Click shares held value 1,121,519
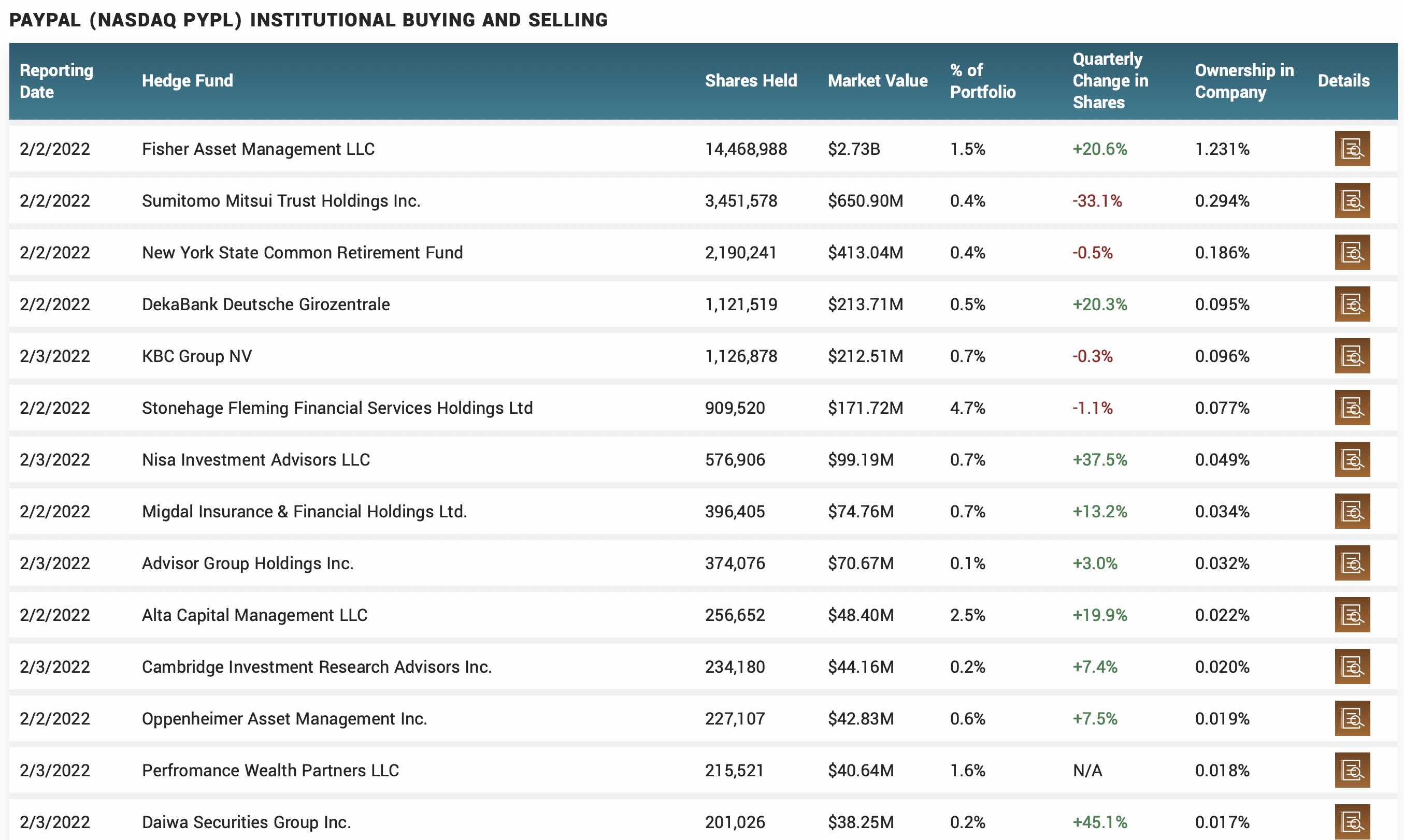This screenshot has width=1404, height=840. [740, 304]
